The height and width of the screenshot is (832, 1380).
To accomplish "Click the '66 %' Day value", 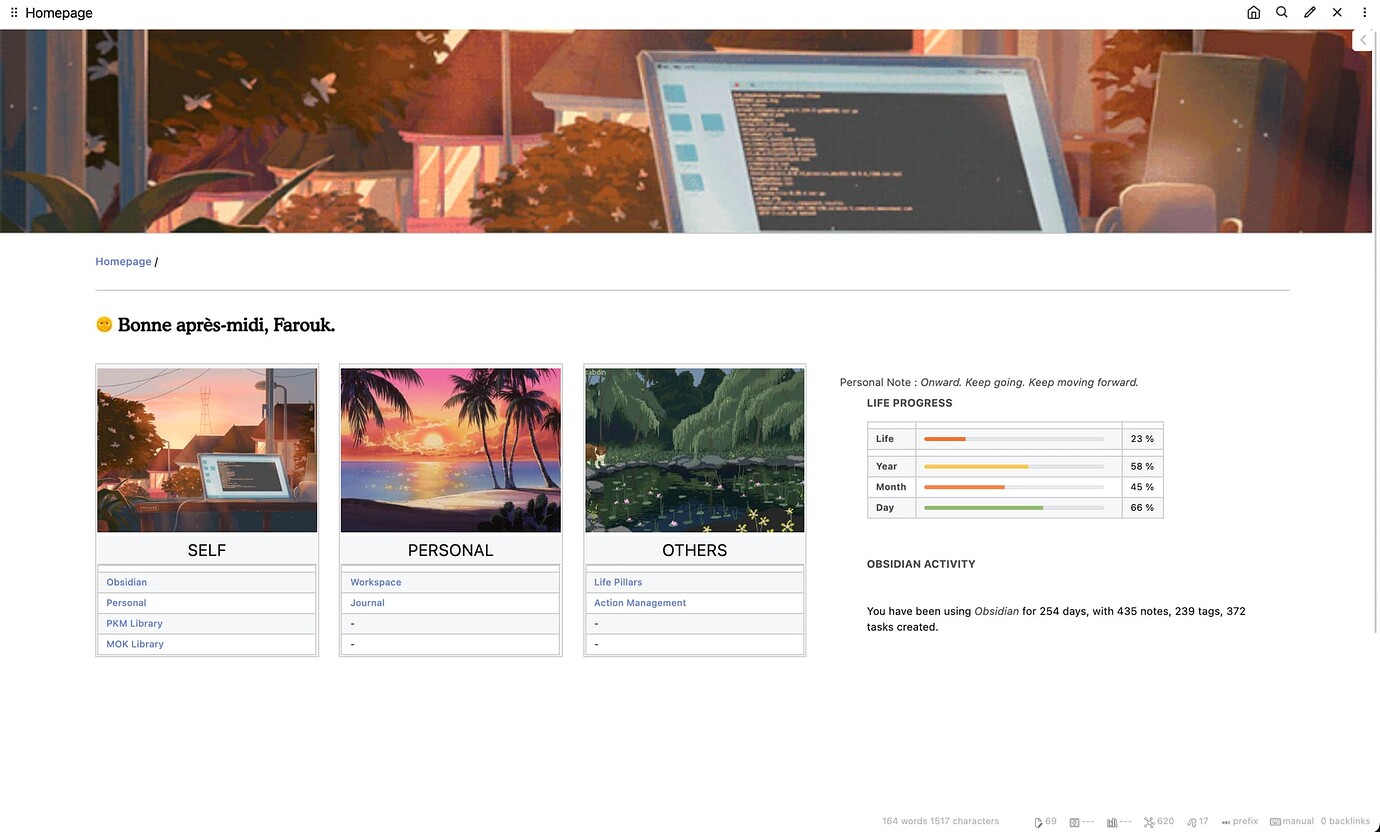I will tap(1142, 508).
